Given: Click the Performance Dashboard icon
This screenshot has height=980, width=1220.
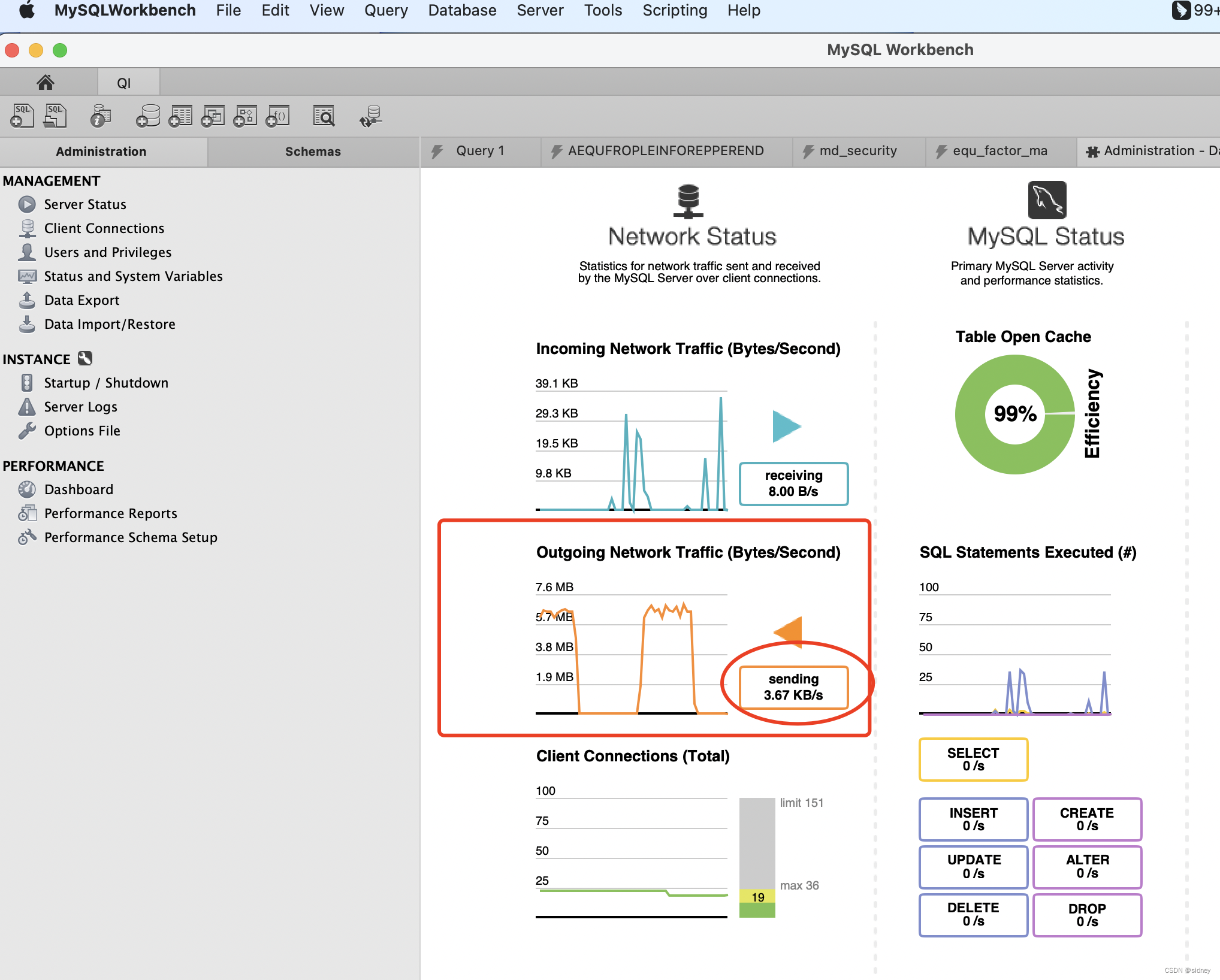Looking at the screenshot, I should click(27, 490).
